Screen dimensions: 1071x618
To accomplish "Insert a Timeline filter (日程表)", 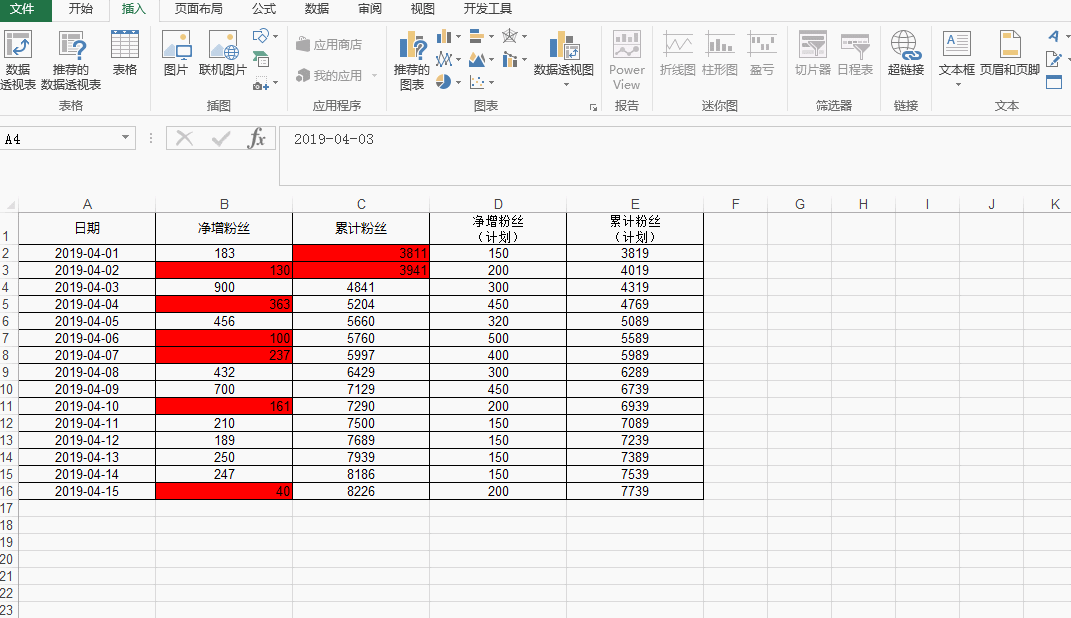I will click(855, 53).
